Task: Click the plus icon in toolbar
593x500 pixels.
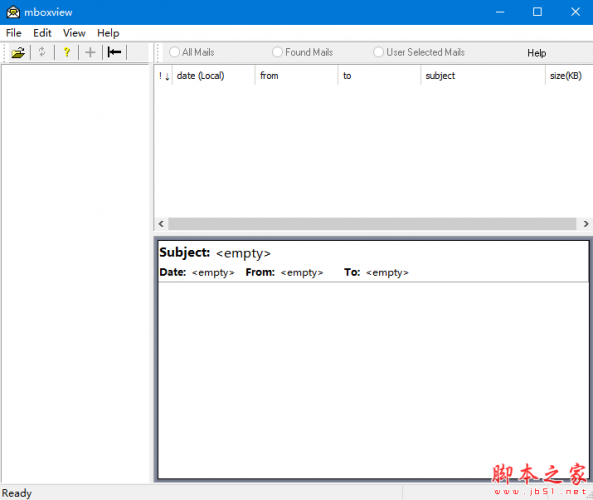Action: click(90, 52)
